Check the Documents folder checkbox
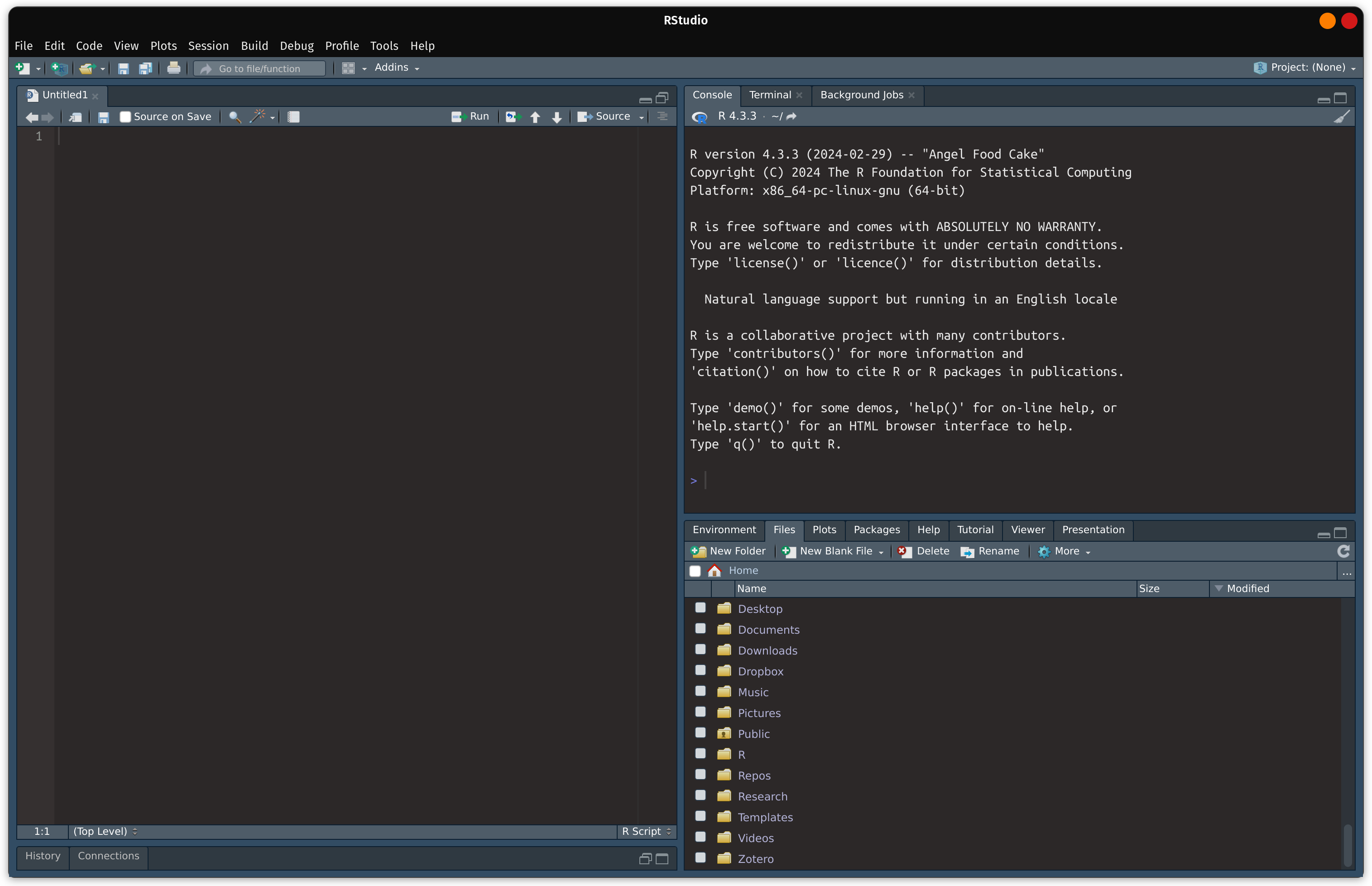Screen dimensions: 1372x886 click(x=700, y=628)
